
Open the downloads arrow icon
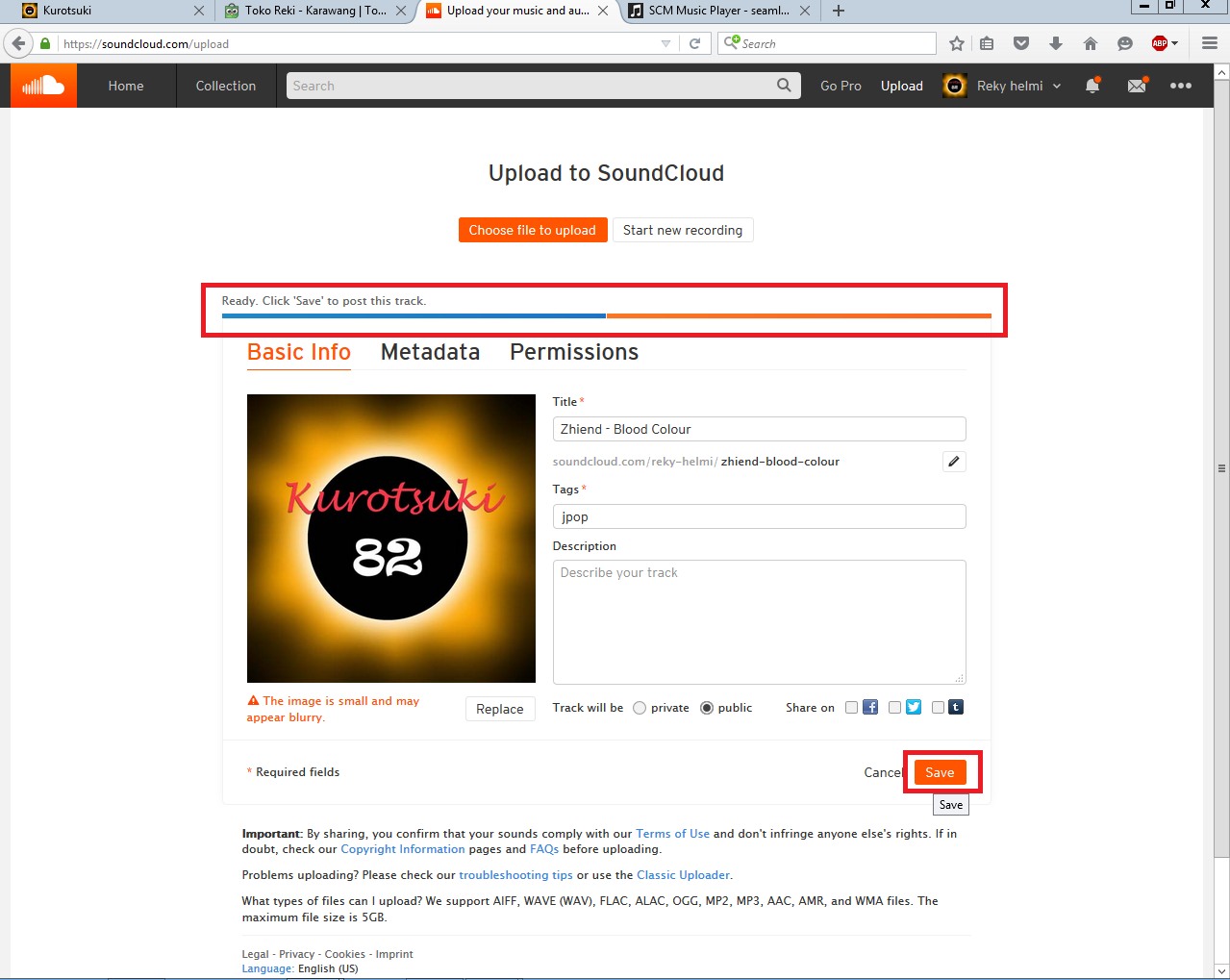[1056, 43]
